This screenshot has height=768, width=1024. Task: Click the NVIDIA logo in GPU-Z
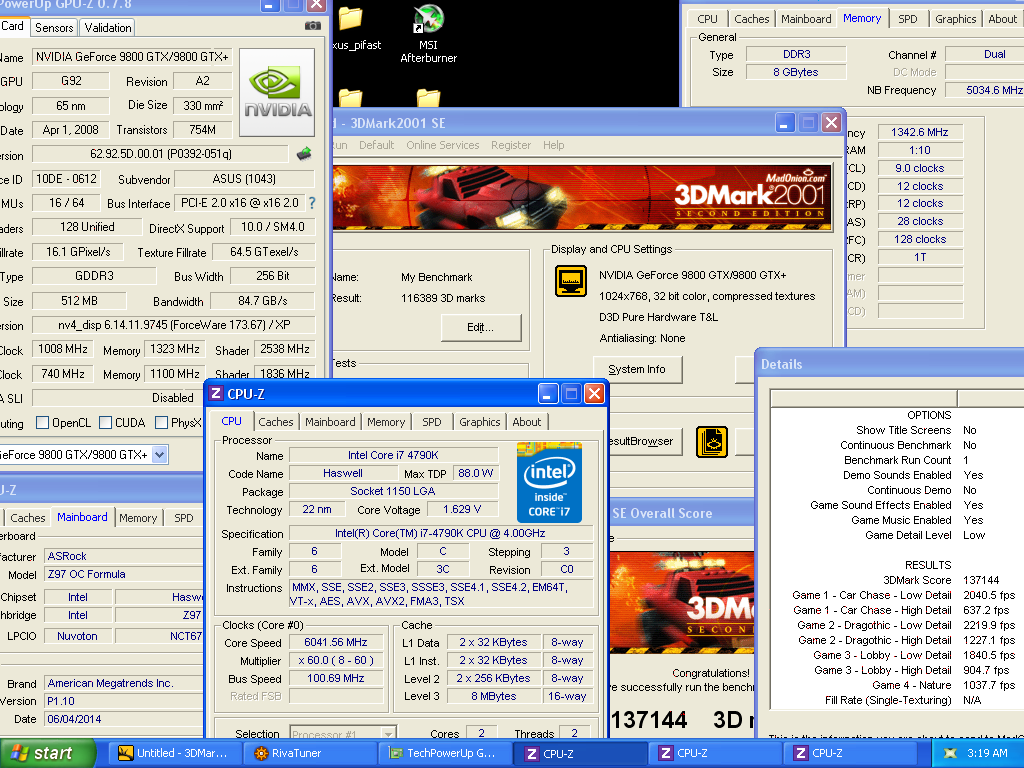[278, 92]
